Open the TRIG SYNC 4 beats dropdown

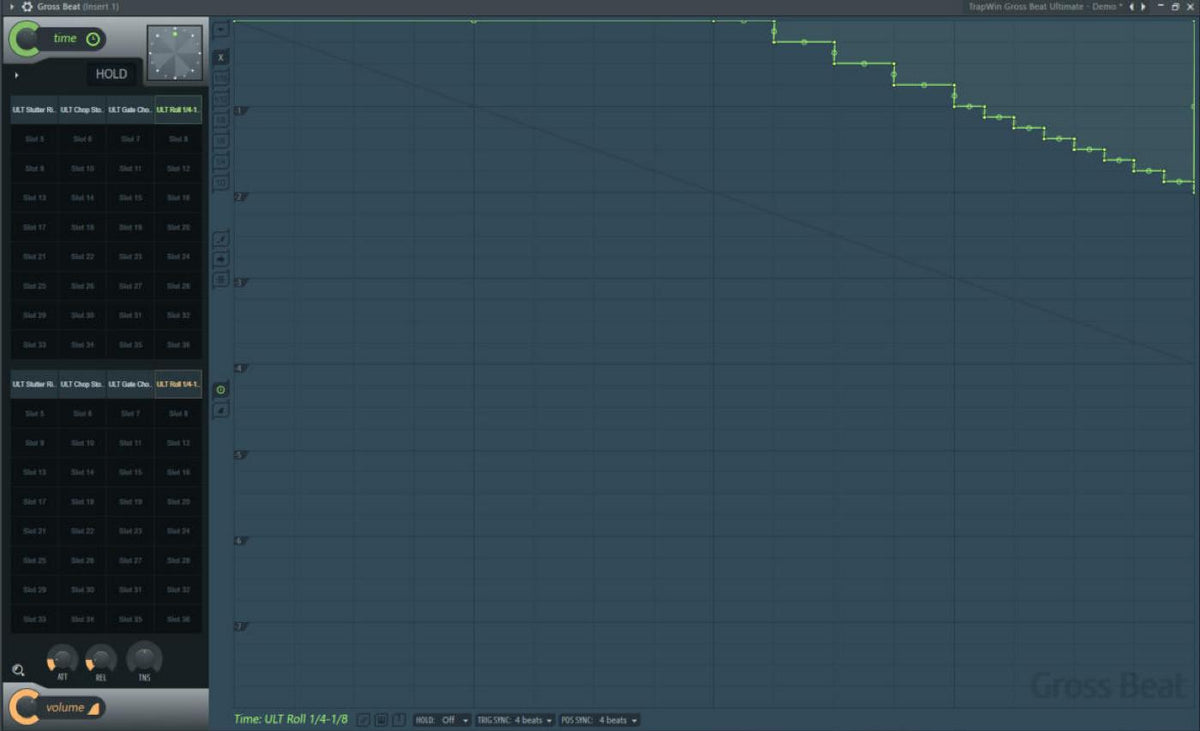click(x=515, y=720)
